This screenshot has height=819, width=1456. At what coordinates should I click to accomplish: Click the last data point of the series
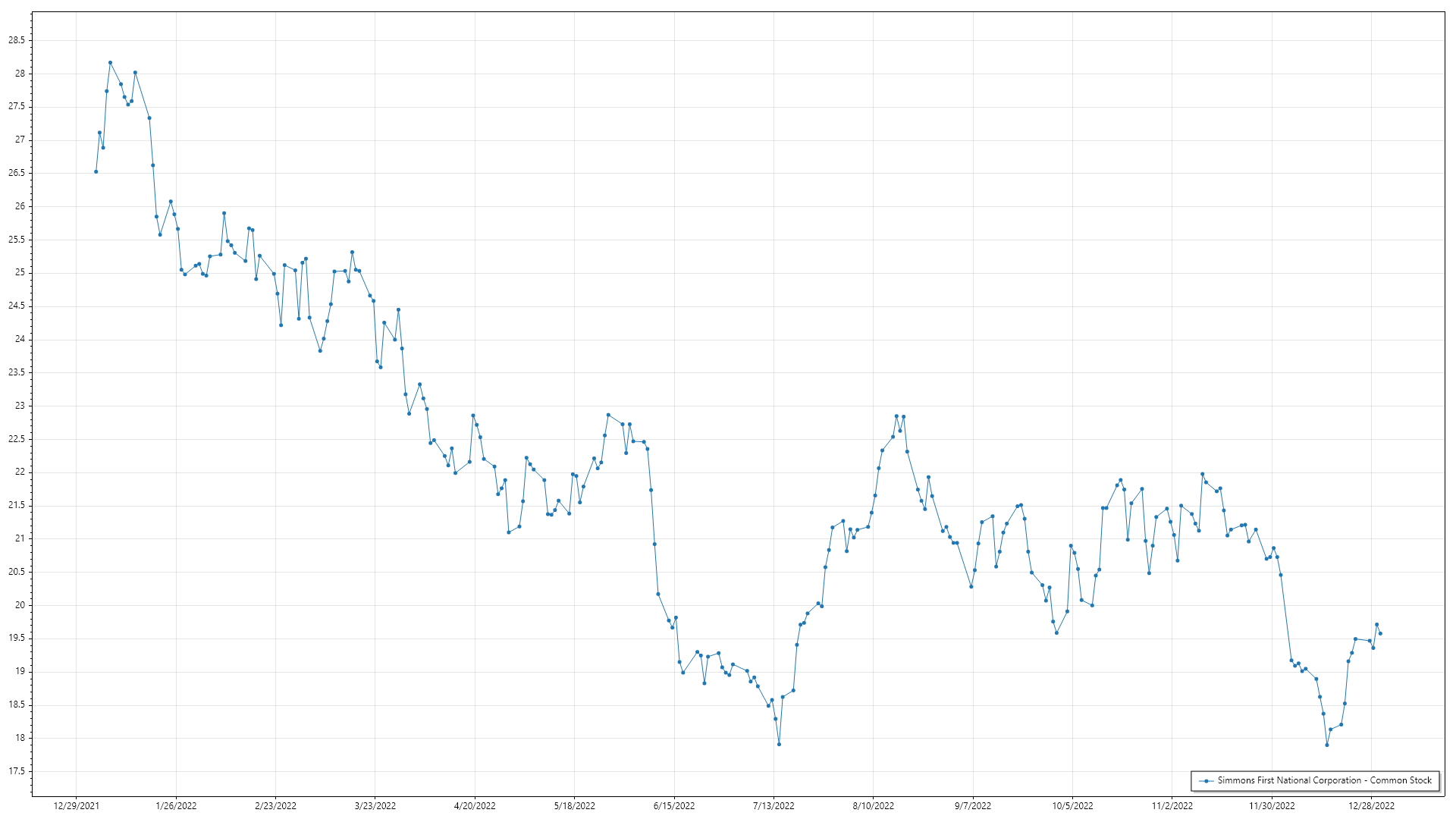coord(1380,633)
